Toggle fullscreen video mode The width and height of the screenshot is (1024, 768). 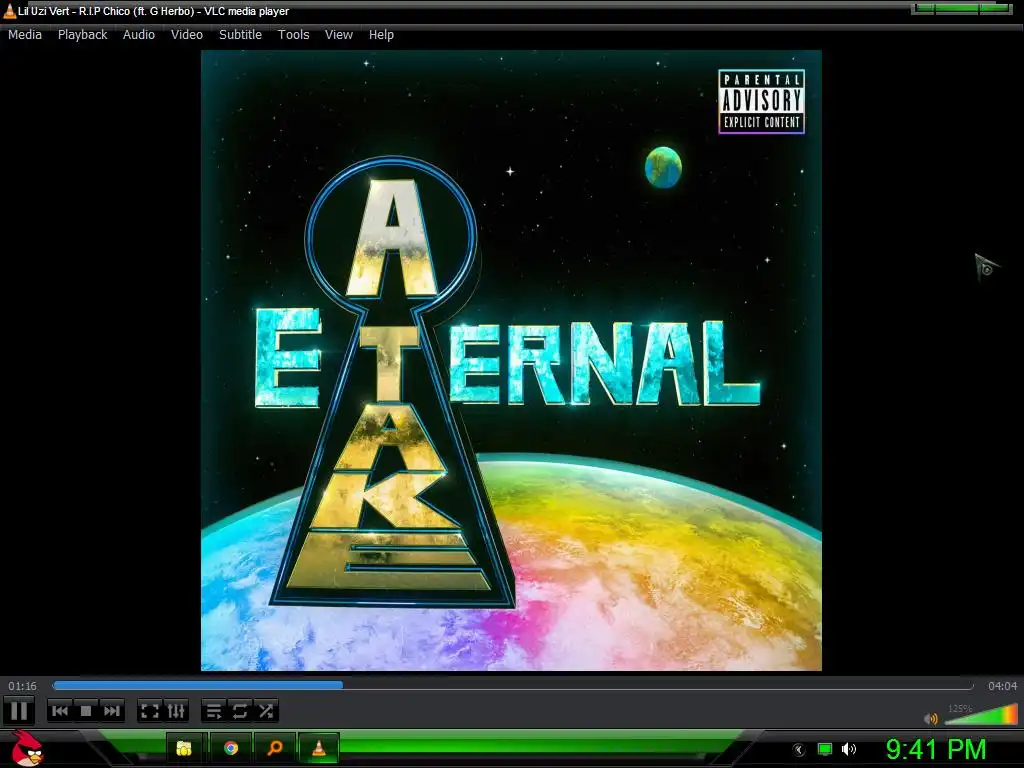click(150, 711)
